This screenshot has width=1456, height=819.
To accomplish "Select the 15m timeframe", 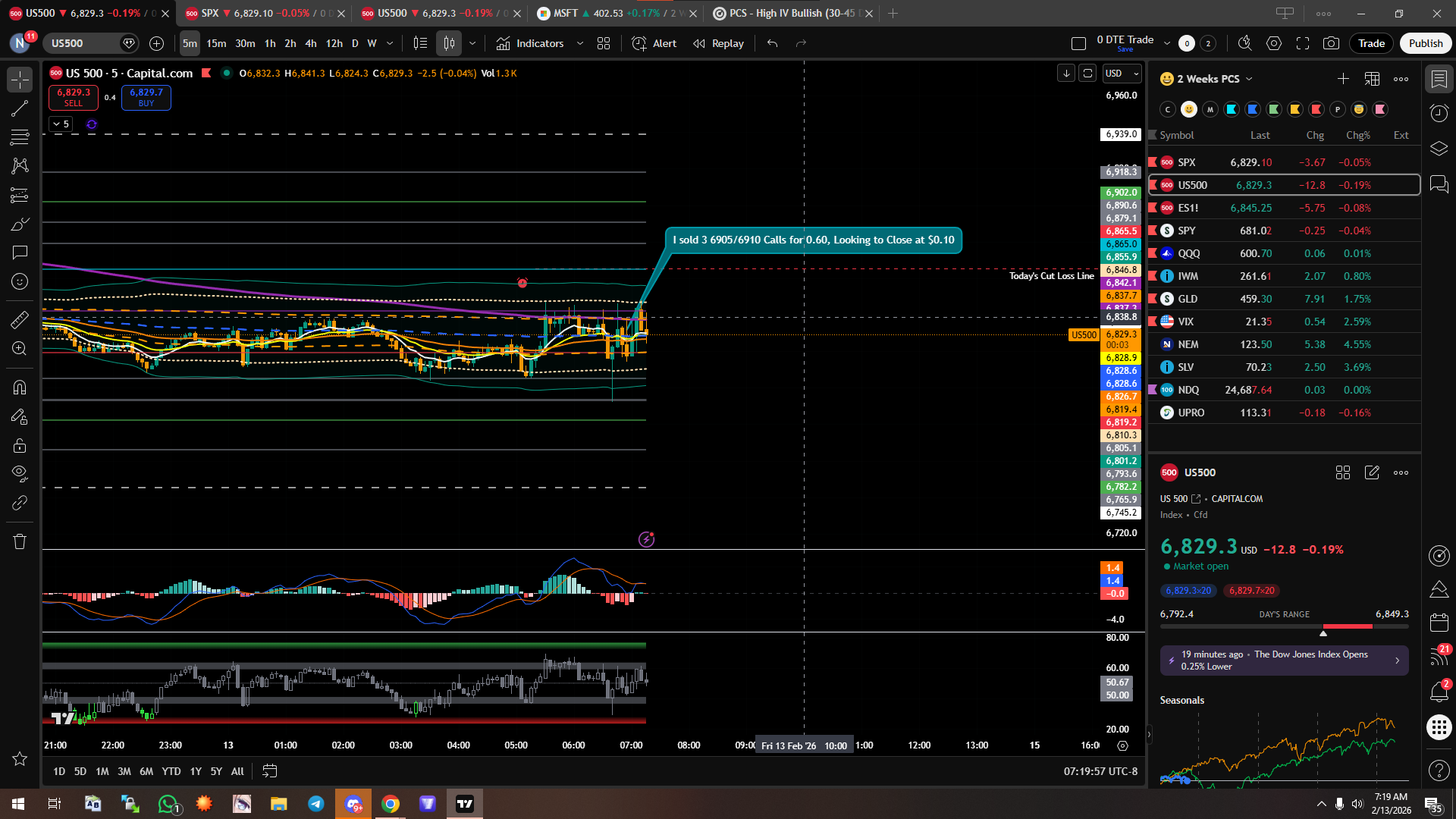I will point(216,43).
